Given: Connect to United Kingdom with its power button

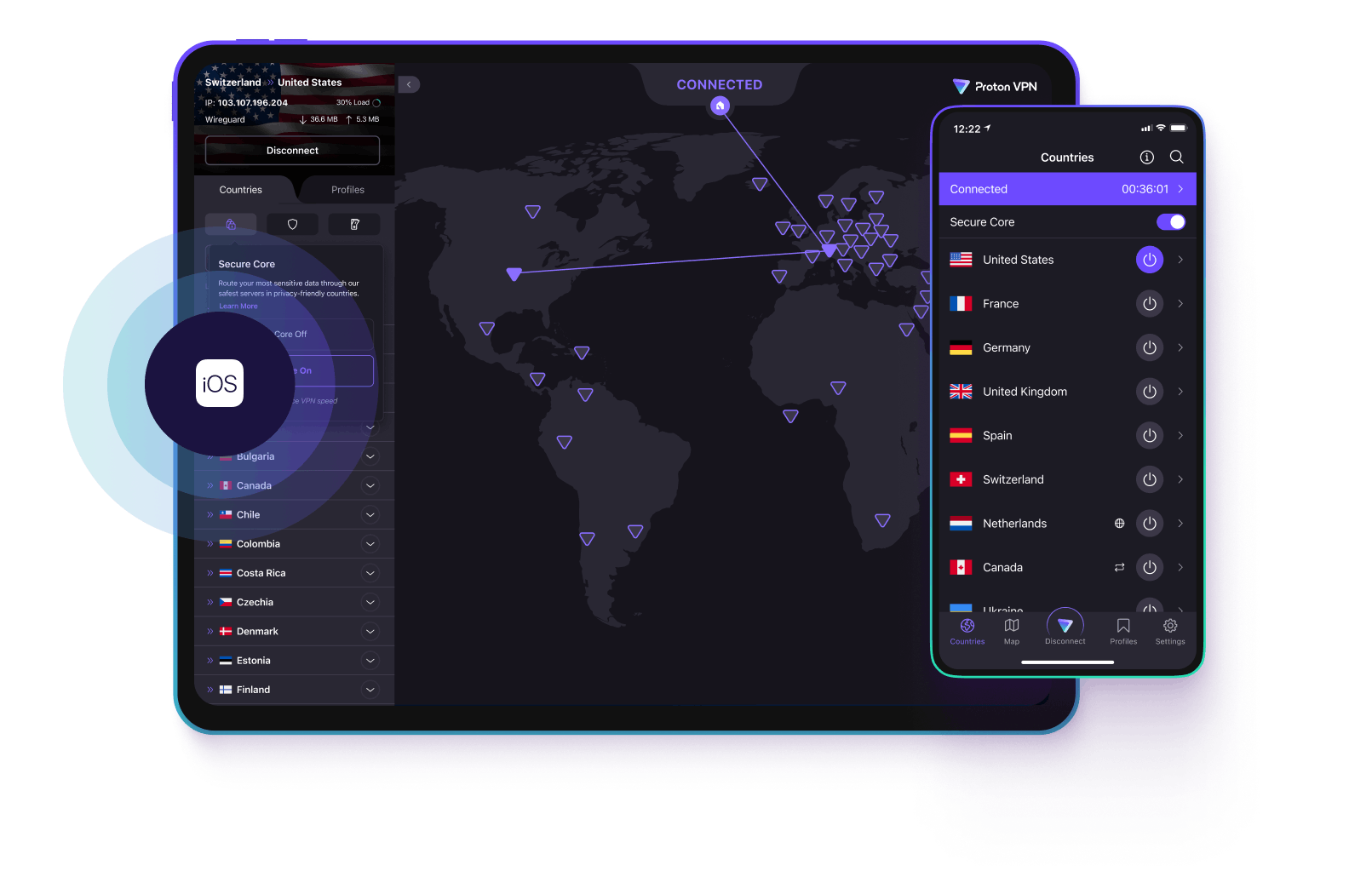Looking at the screenshot, I should click(x=1150, y=392).
